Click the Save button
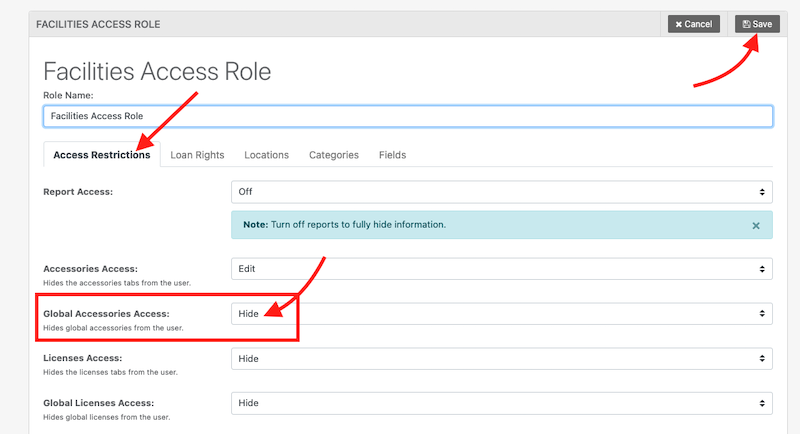The image size is (800, 434). (757, 23)
